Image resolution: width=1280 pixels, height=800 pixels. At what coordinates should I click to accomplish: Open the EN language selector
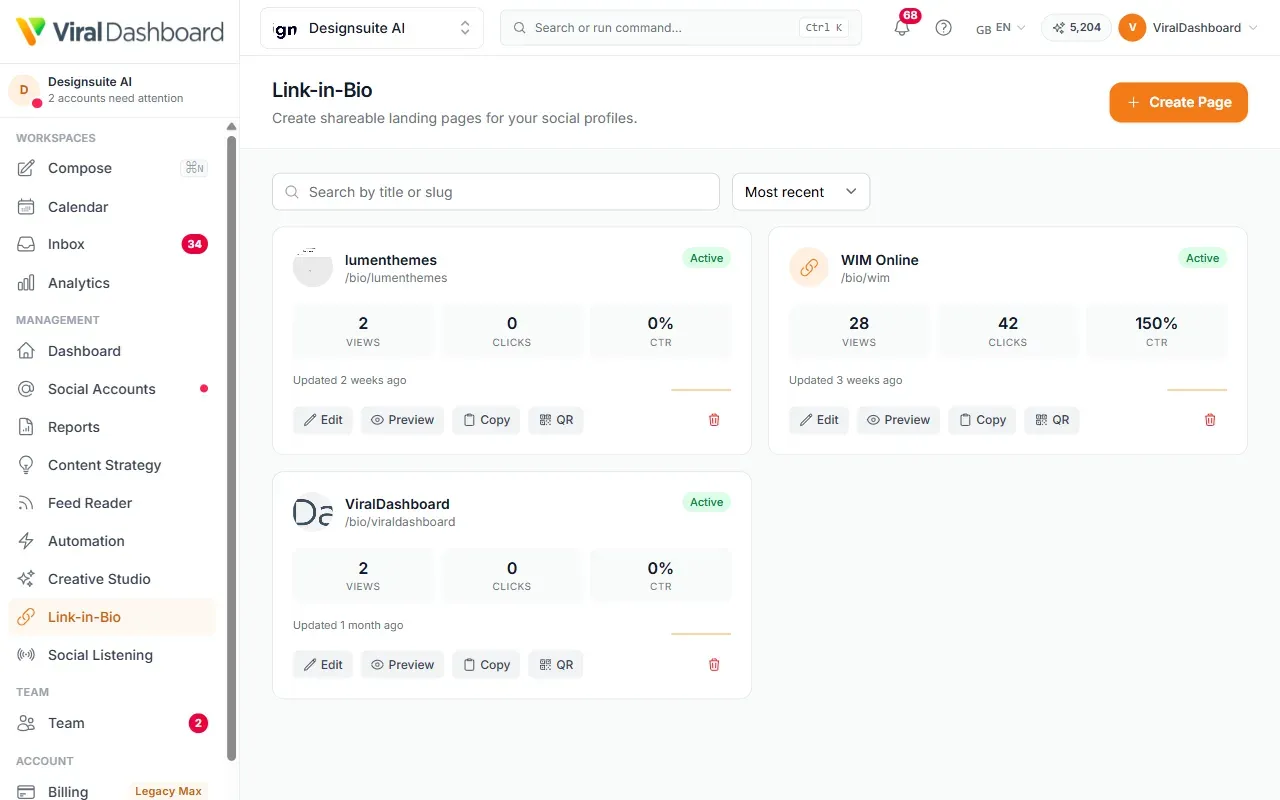(1001, 28)
